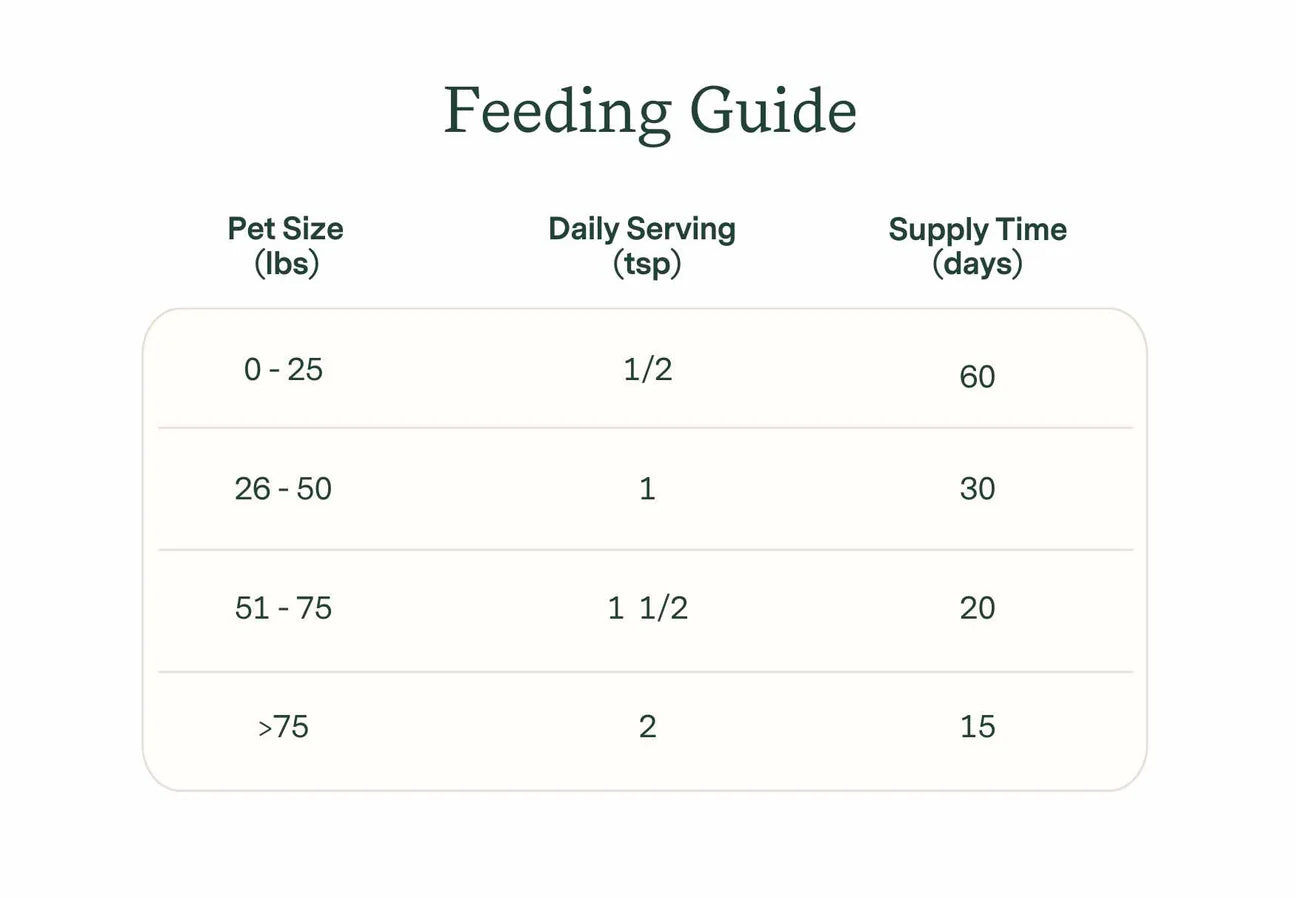Screen dimensions: 1296x898
Task: Select the "Pet Size" column header
Action: pos(285,229)
